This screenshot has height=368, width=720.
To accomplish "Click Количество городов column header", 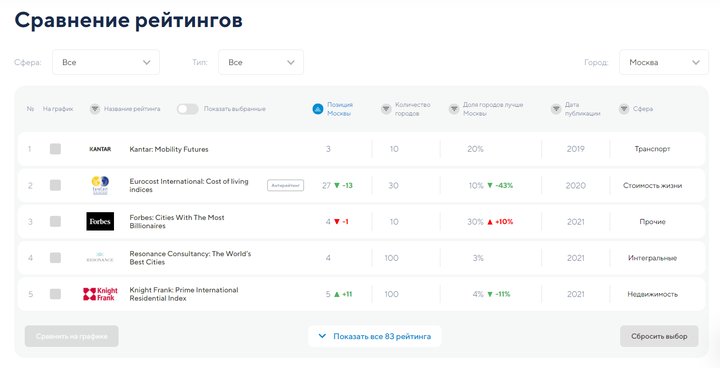I will coord(412,109).
